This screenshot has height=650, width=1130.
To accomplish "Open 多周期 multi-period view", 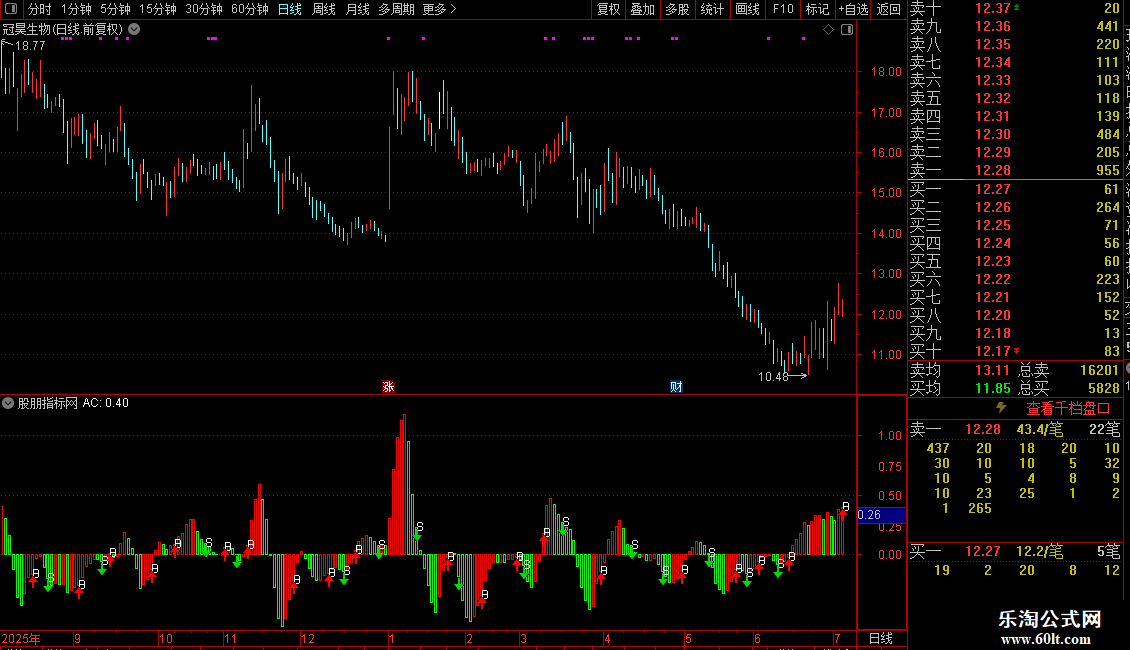I will [x=396, y=9].
